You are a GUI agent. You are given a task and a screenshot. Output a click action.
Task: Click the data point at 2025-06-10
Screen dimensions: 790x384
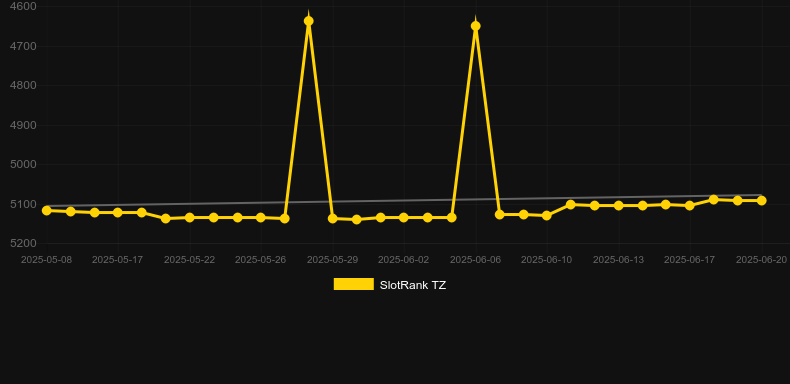(547, 215)
